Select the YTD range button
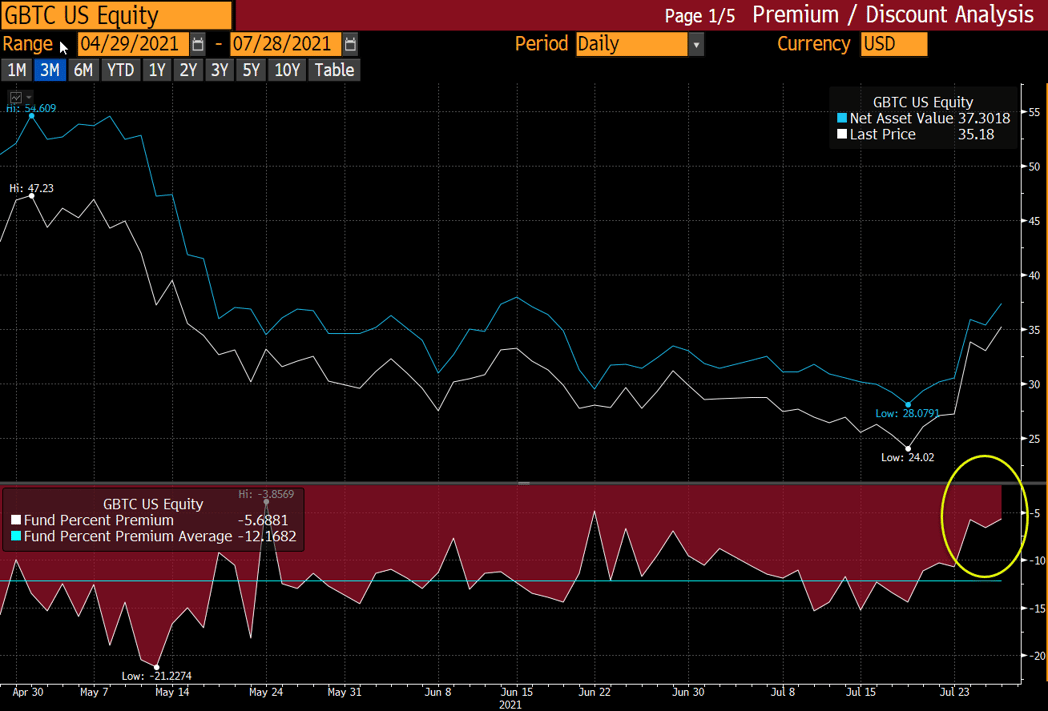 [x=121, y=70]
